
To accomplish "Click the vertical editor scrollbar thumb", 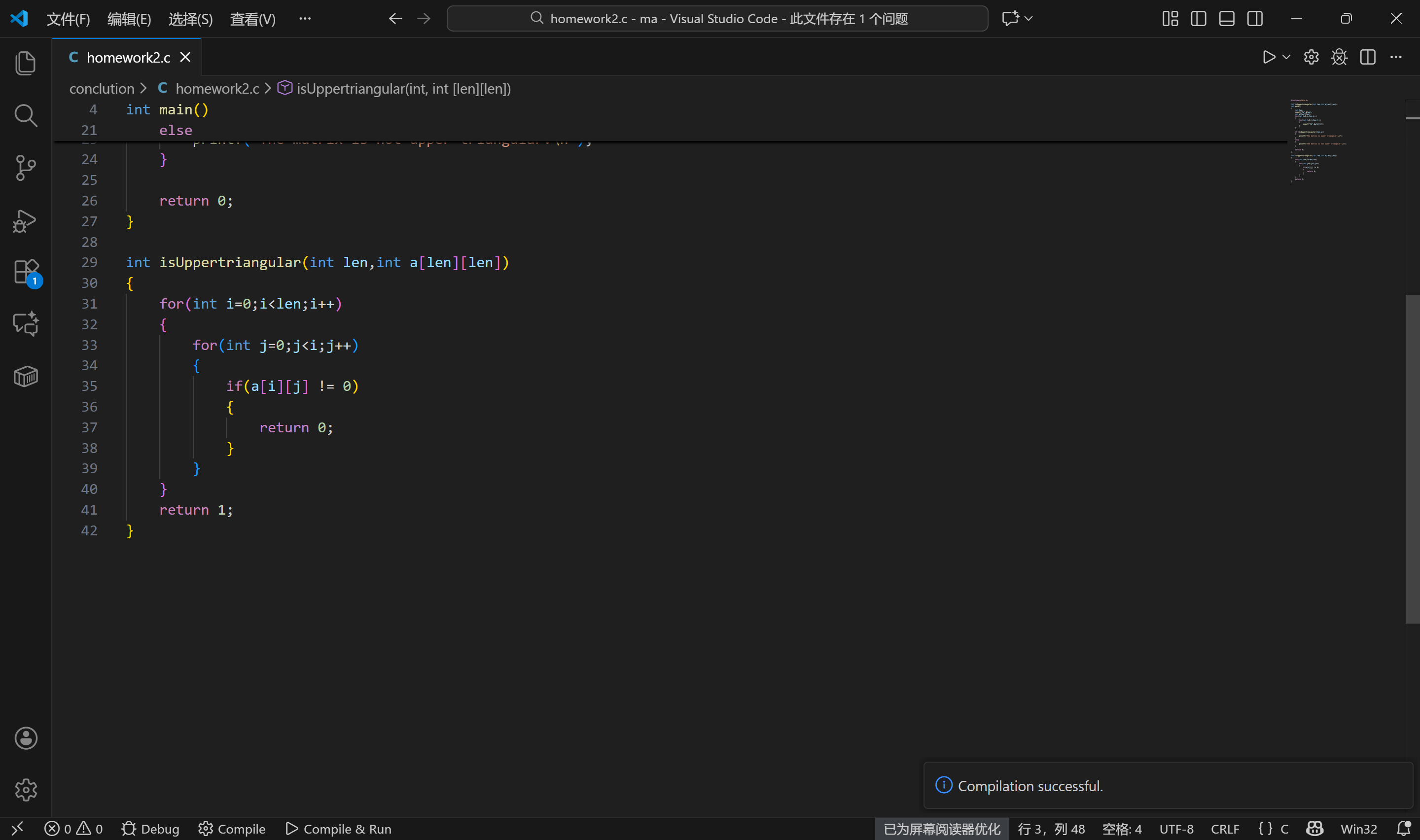I will coord(1412,458).
